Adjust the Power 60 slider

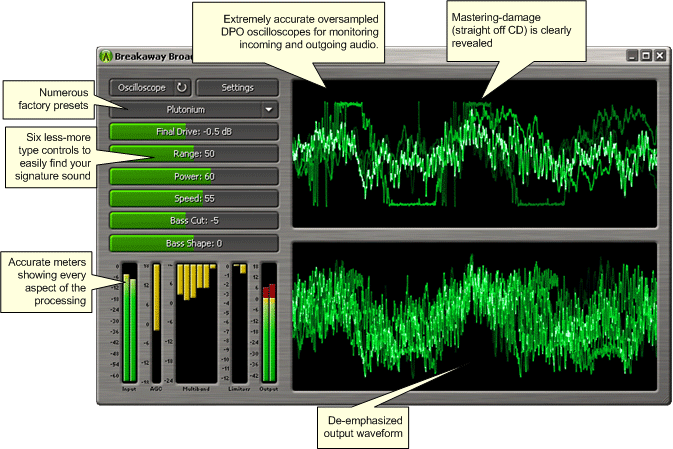point(194,176)
